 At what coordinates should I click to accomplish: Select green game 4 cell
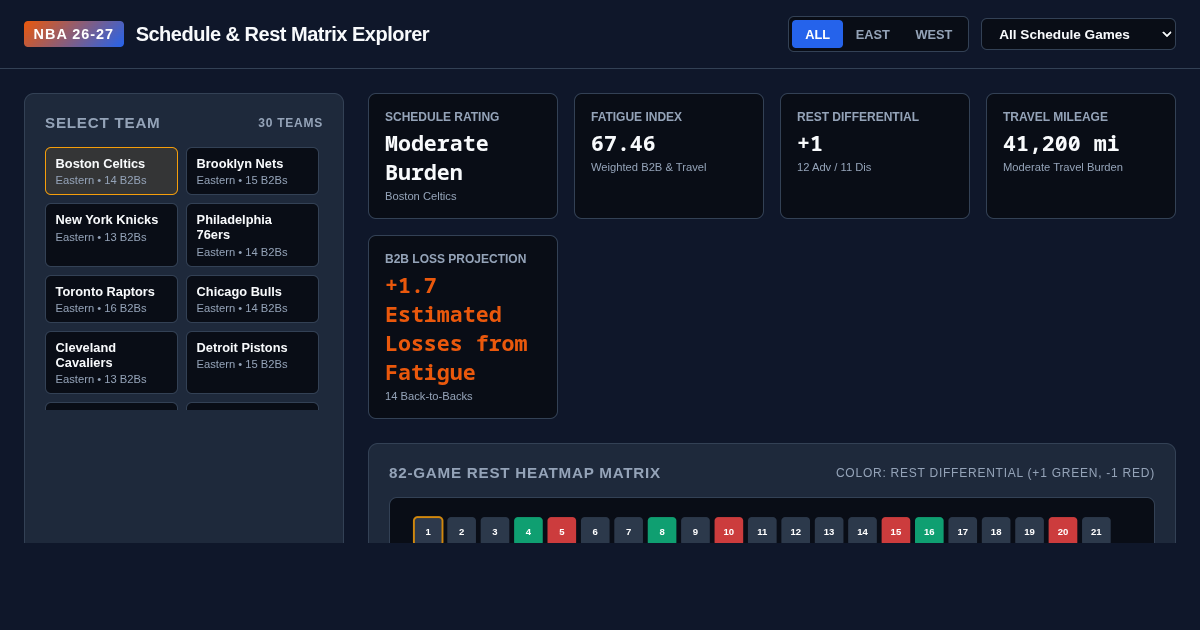[x=528, y=531]
